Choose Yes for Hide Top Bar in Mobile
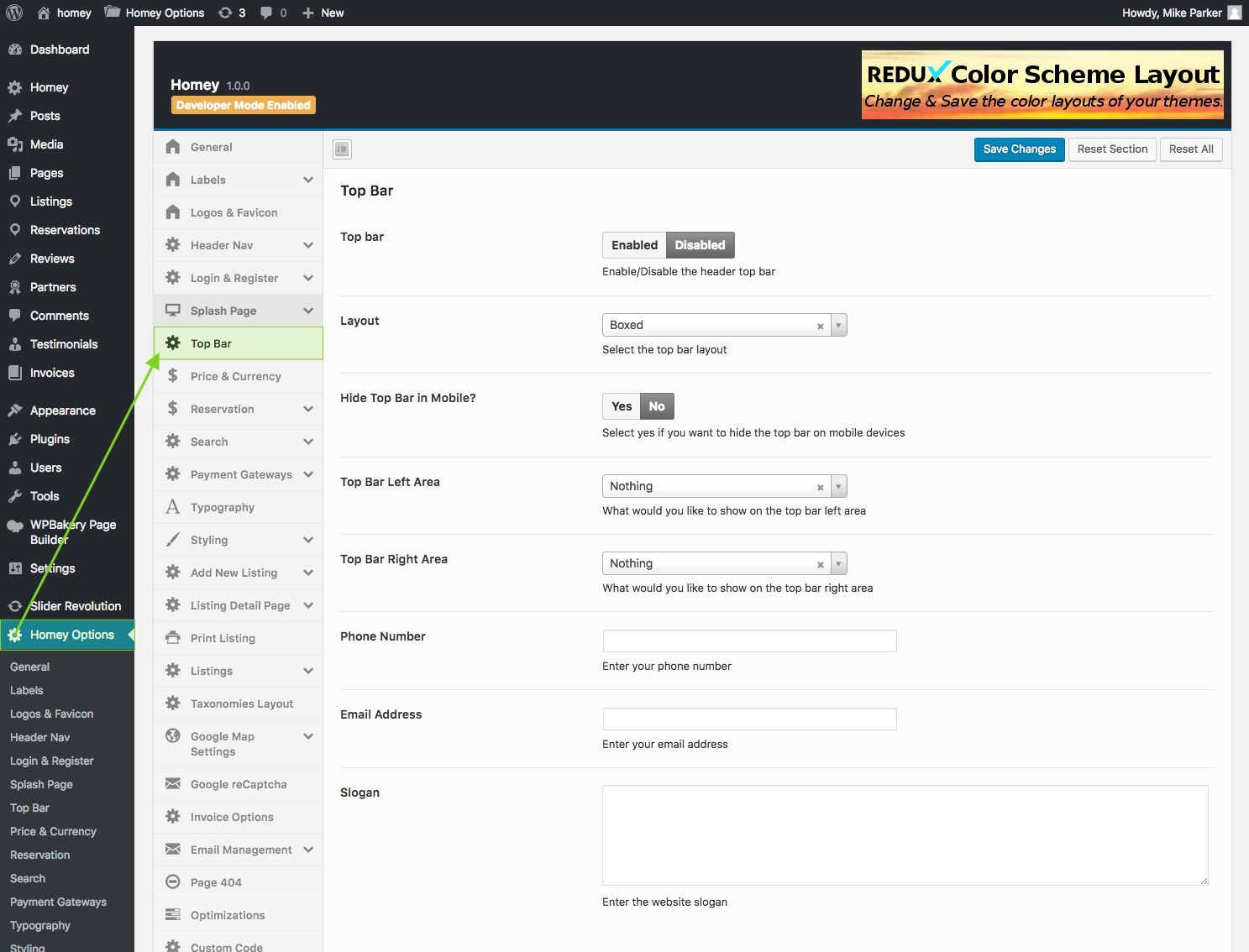 622,406
